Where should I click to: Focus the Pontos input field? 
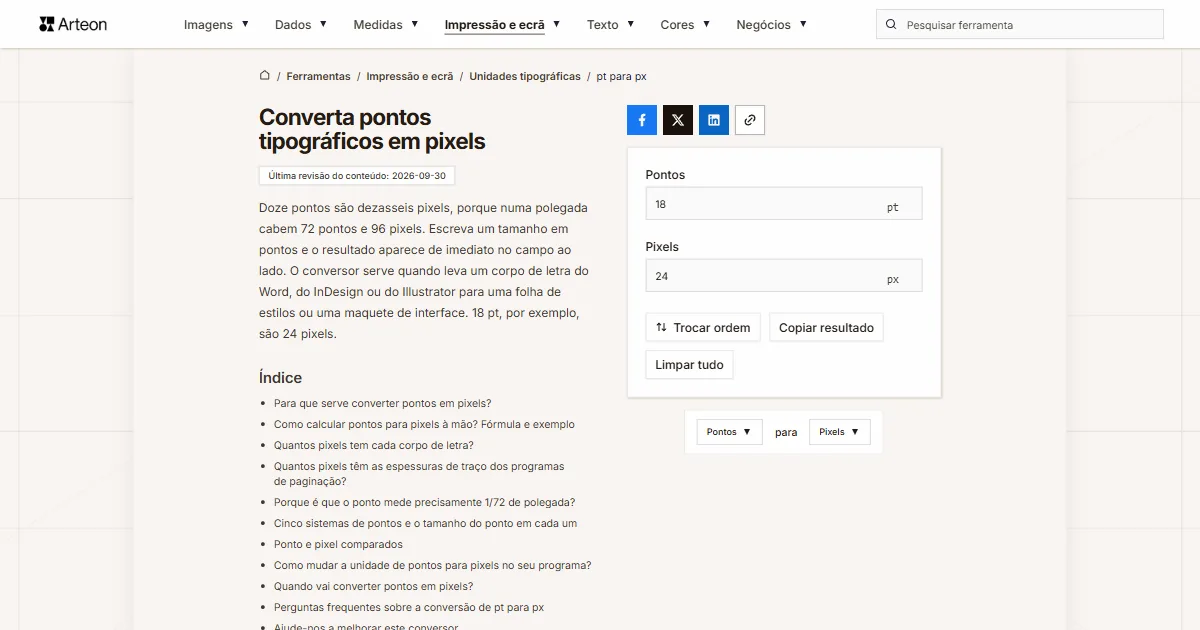(784, 204)
